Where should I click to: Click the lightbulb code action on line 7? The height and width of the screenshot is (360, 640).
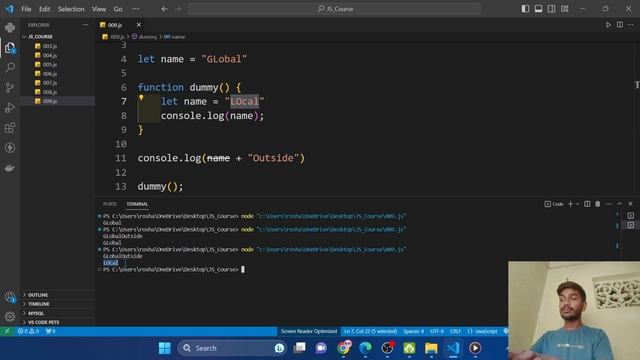tap(141, 98)
